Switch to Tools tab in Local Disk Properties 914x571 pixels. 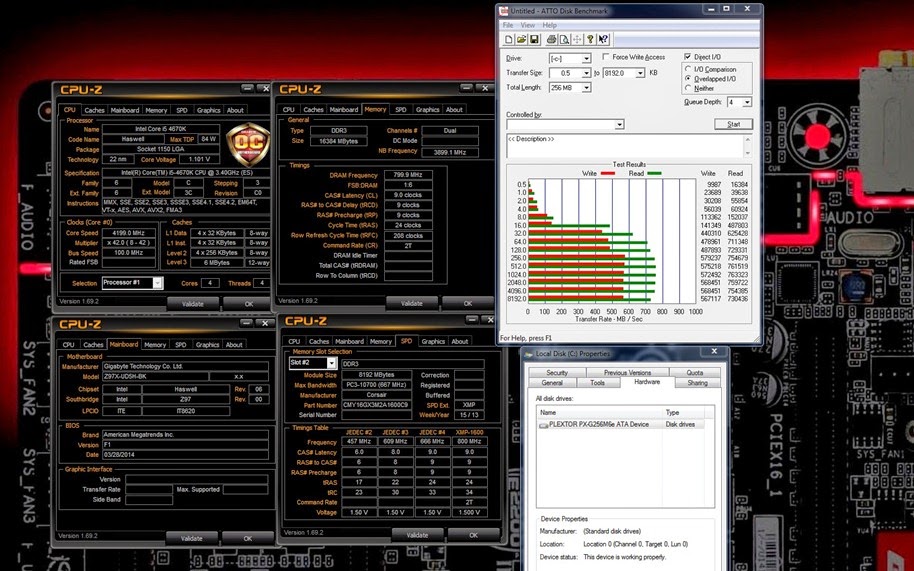click(x=597, y=383)
